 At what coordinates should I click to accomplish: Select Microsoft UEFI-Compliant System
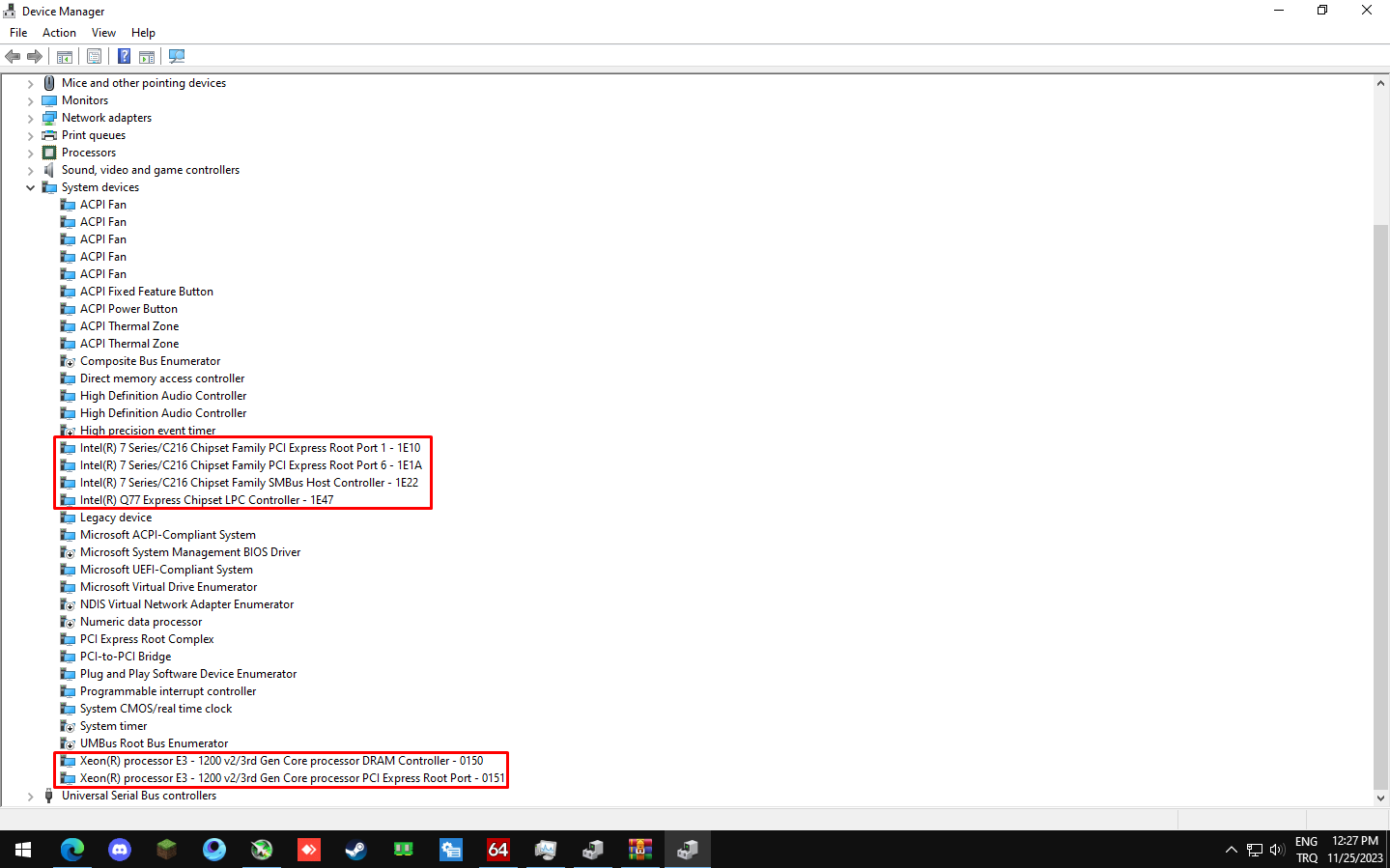[x=166, y=570]
